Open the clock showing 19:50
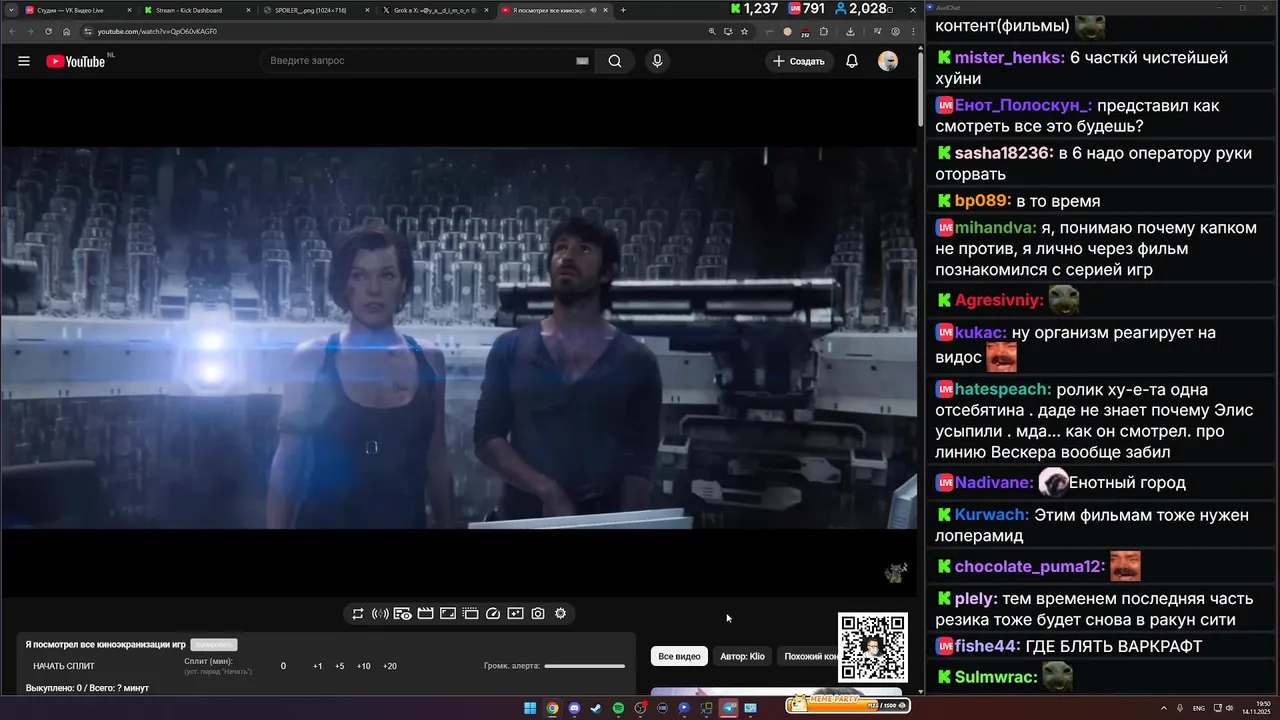This screenshot has width=1280, height=720. pos(1256,708)
